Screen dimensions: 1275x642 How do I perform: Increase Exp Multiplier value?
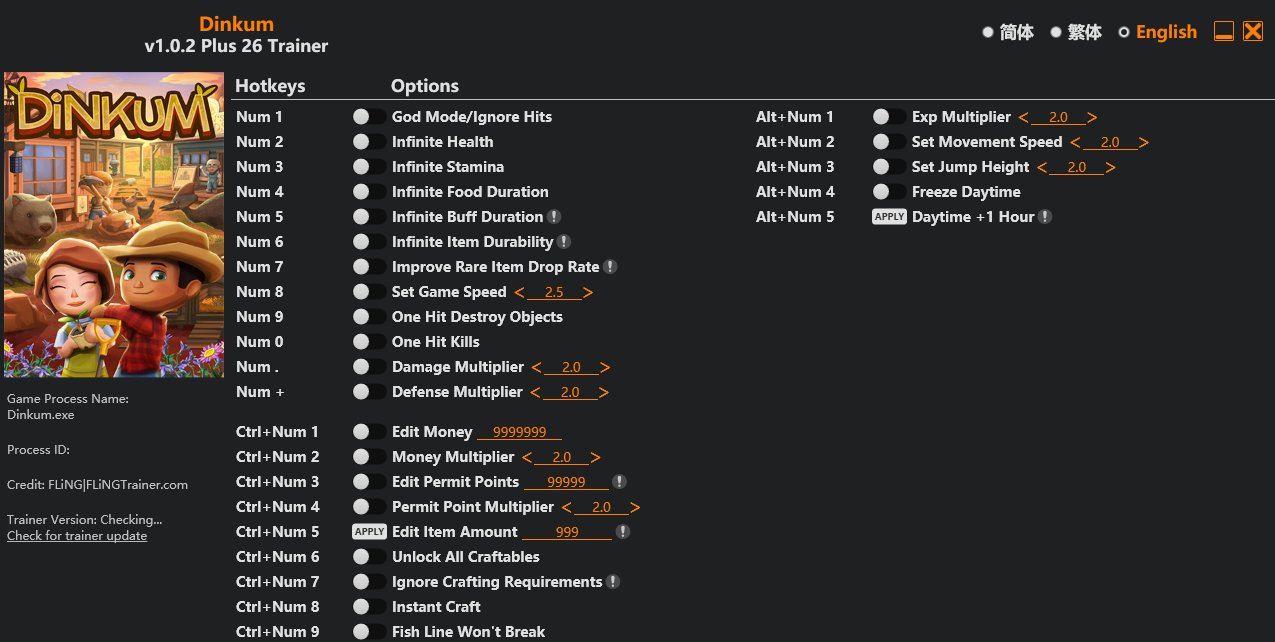1092,118
